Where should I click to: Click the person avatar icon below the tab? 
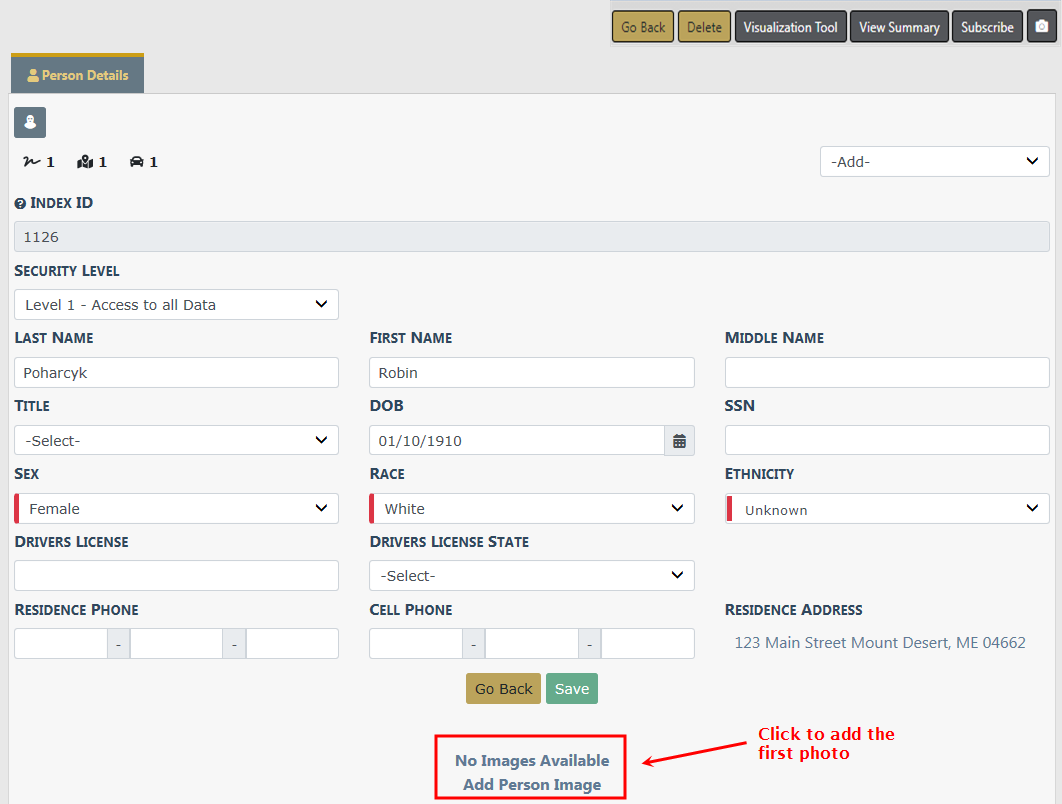pyautogui.click(x=30, y=123)
